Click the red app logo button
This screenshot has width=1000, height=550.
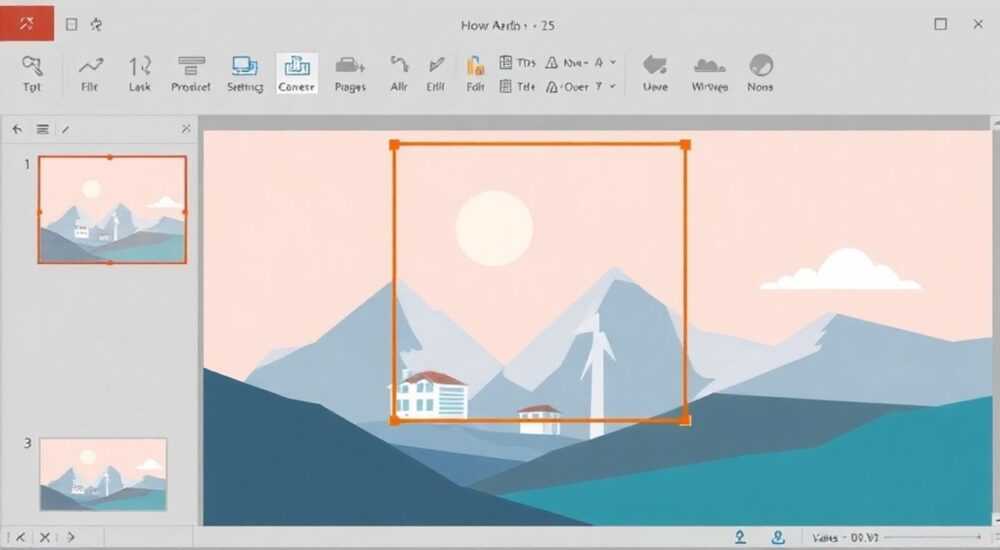tap(27, 24)
